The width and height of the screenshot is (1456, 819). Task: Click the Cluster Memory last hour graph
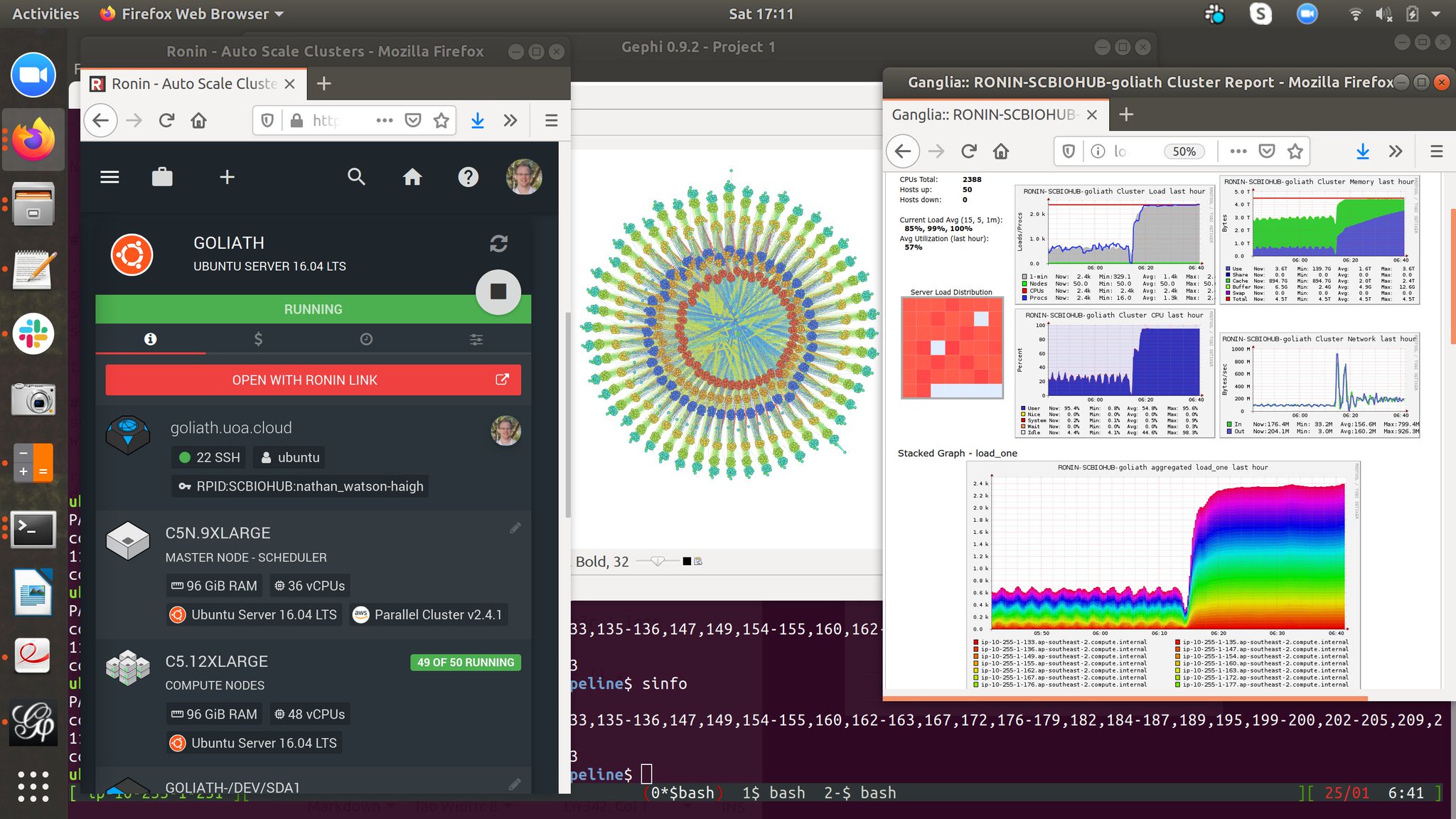coord(1319,240)
